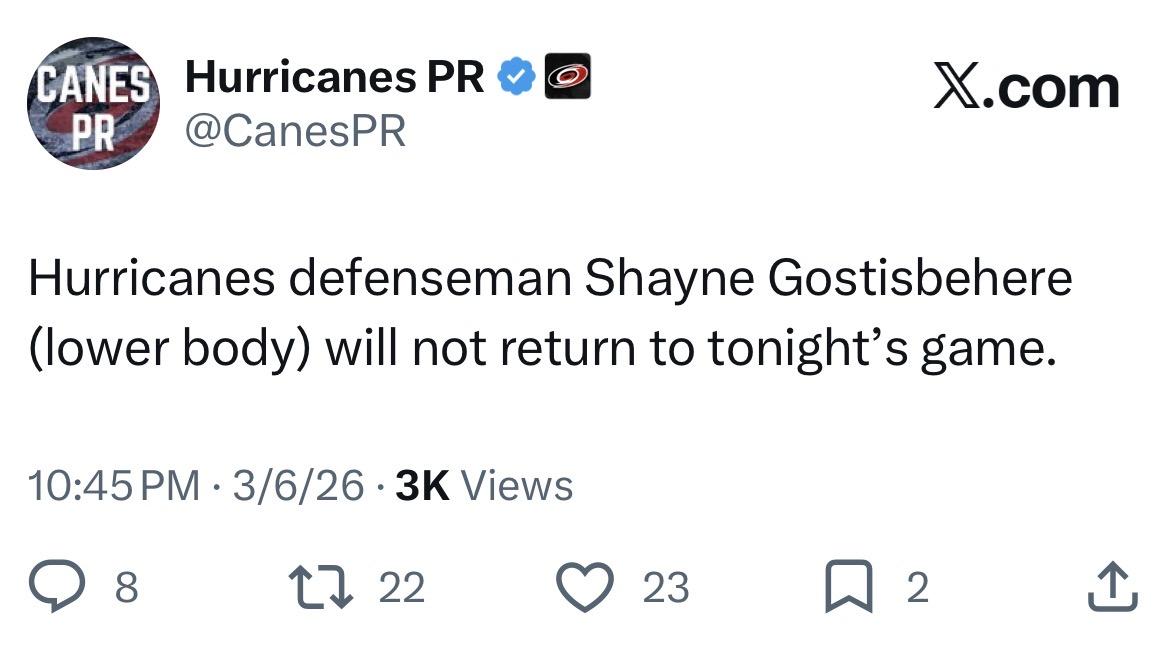Click the Hurricanes team affiliation badge
This screenshot has height=671, width=1161.
click(x=567, y=77)
